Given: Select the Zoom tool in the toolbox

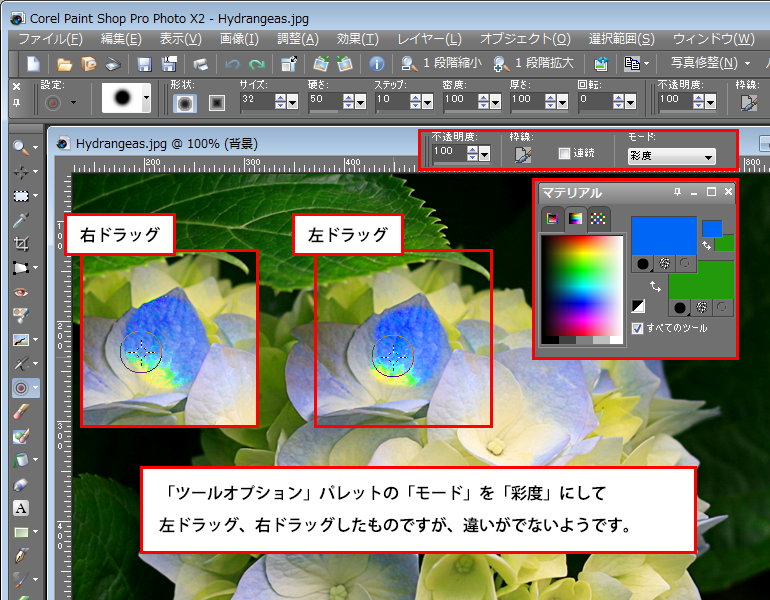Looking at the screenshot, I should pyautogui.click(x=20, y=146).
